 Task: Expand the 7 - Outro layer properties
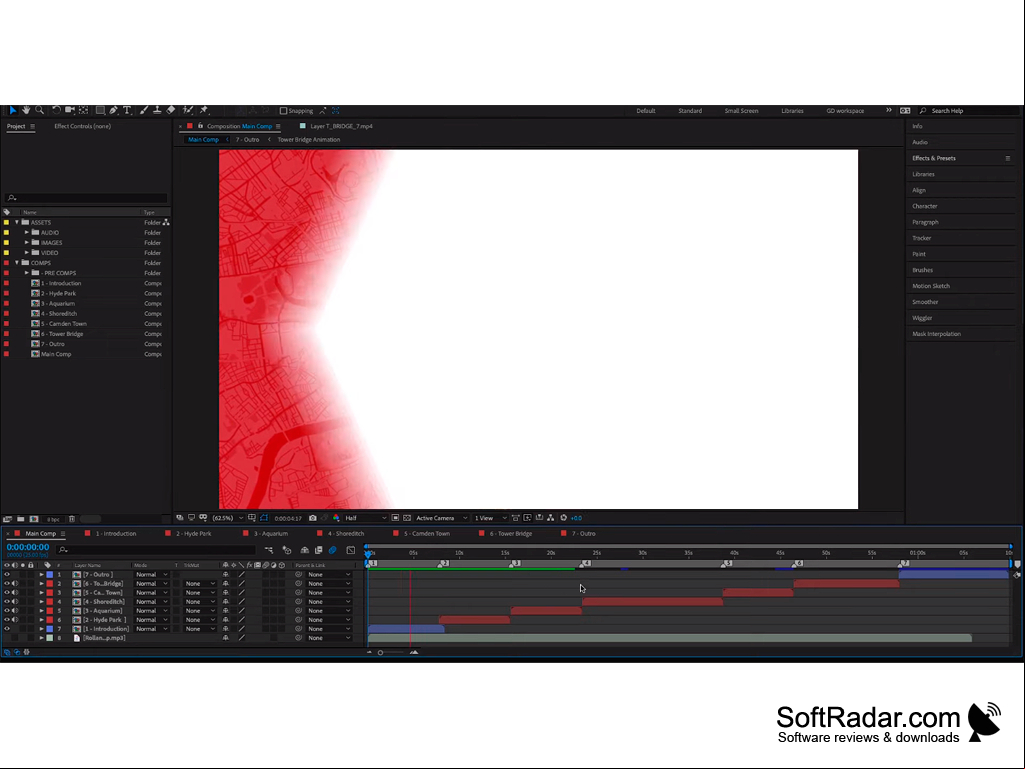41,575
